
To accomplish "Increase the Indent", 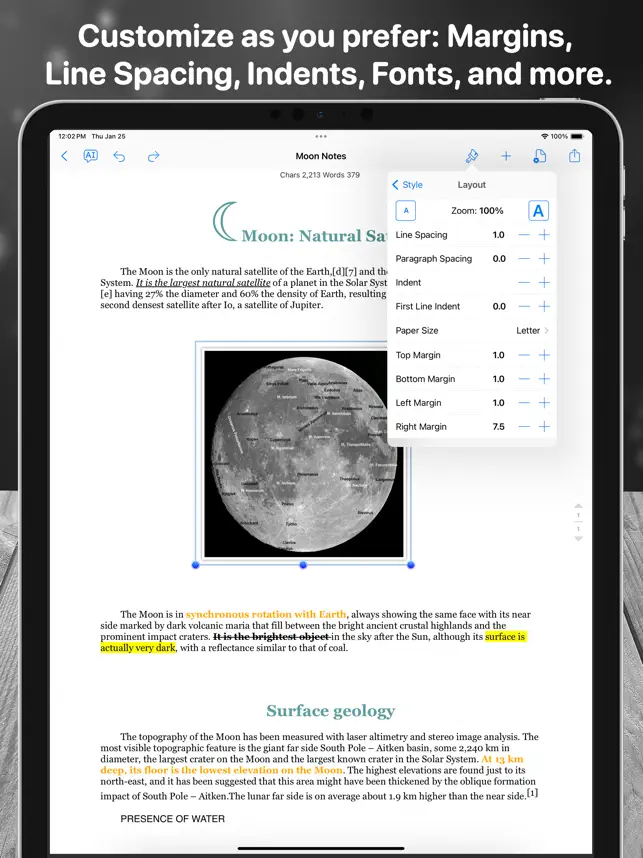I will (x=544, y=283).
